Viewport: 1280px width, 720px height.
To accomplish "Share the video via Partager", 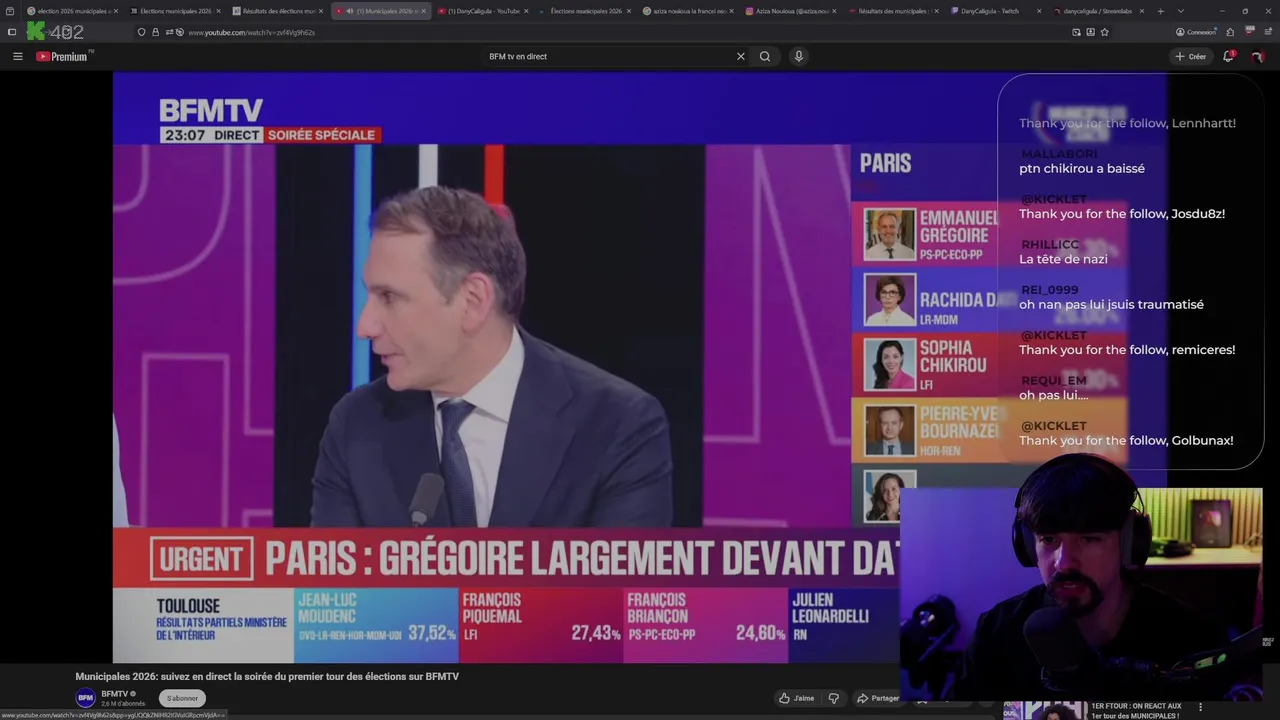I will point(877,698).
